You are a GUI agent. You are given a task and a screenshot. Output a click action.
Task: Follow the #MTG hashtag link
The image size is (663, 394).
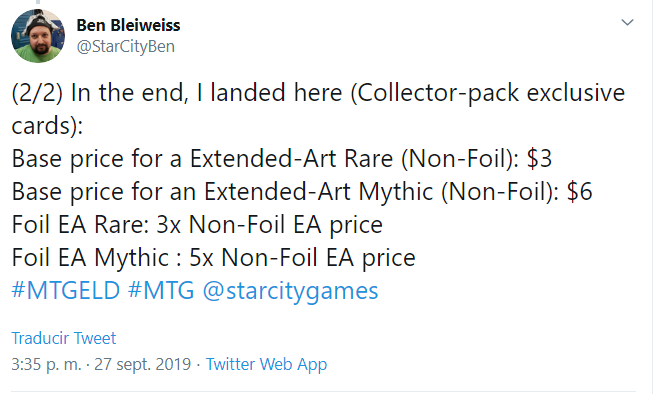click(x=161, y=291)
